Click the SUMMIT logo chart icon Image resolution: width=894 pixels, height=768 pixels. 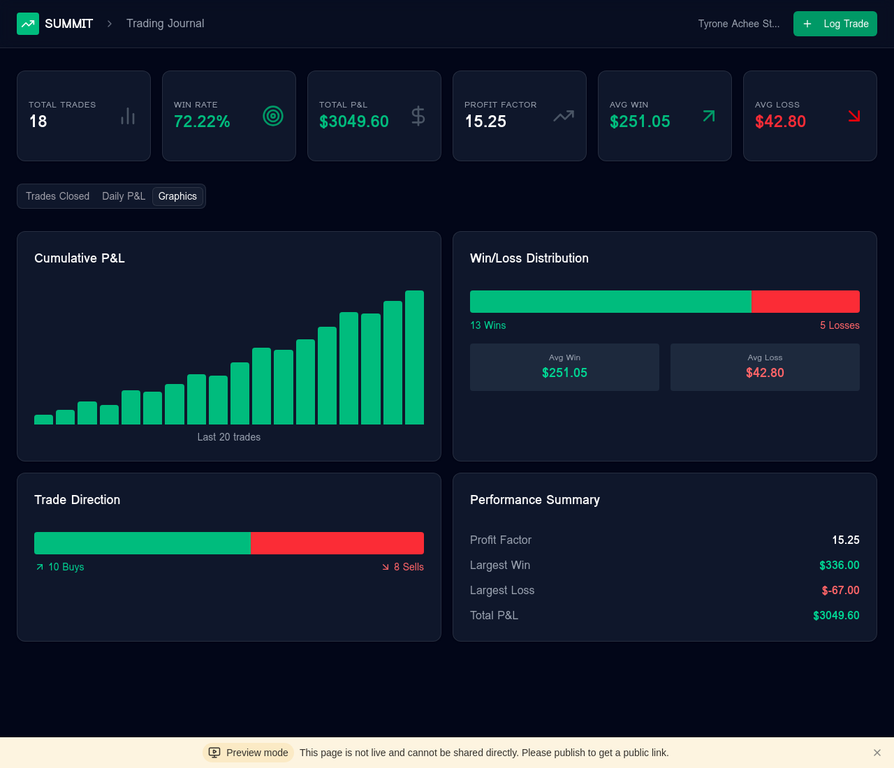27,23
